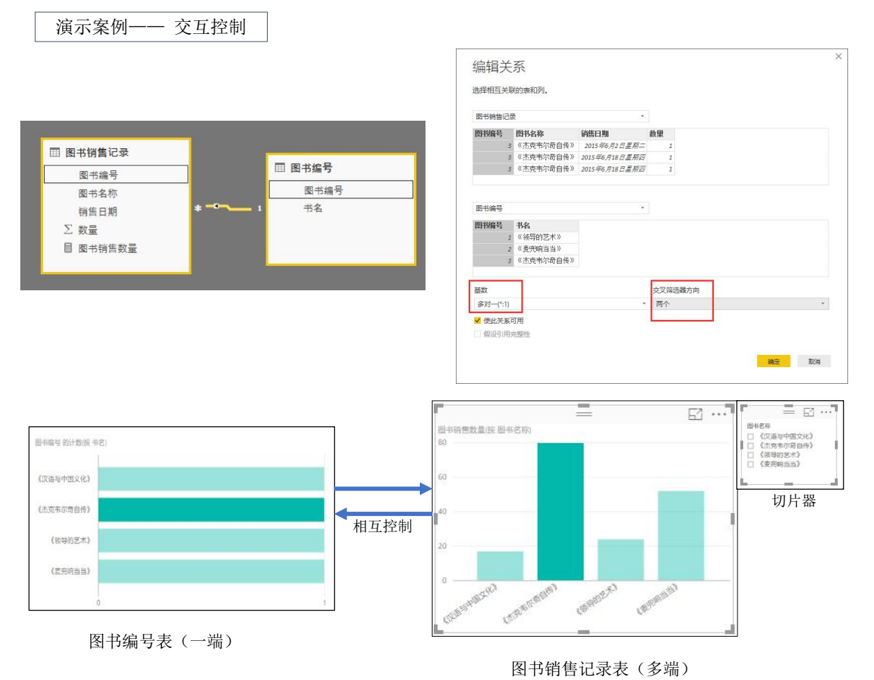Open the slicer more options ellipsis
Image resolution: width=874 pixels, height=680 pixels.
pos(826,412)
